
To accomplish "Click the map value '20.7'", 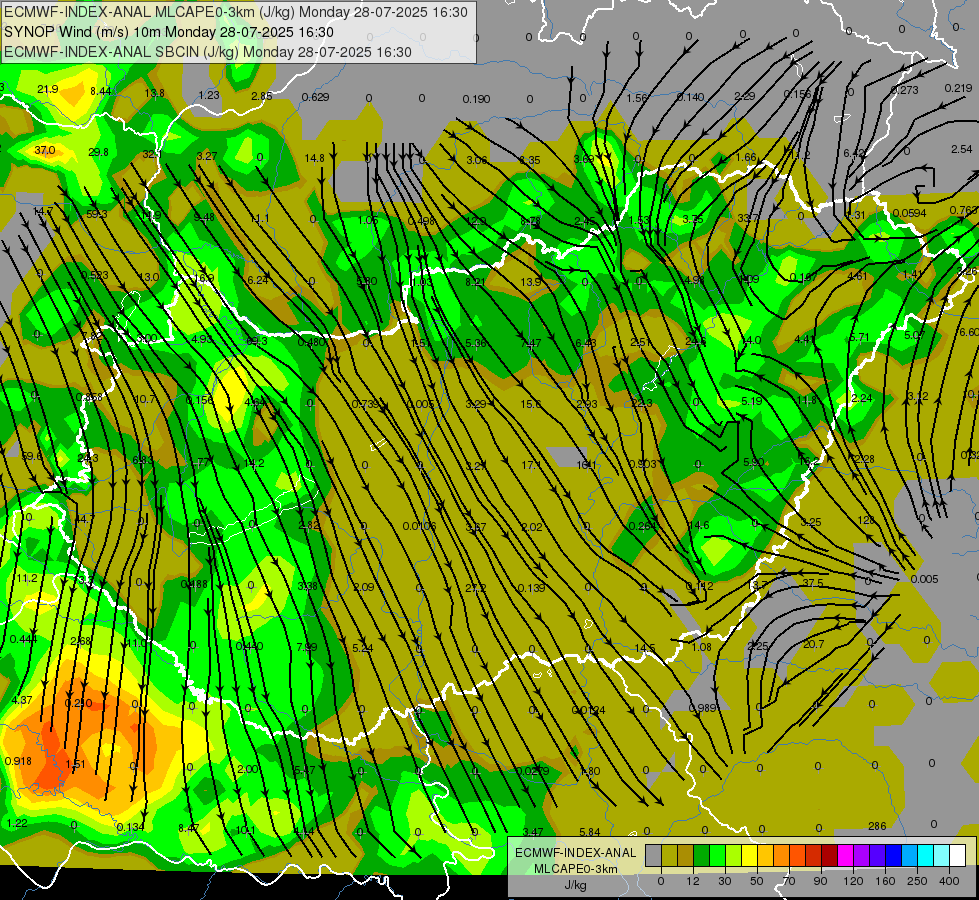I will point(814,644).
